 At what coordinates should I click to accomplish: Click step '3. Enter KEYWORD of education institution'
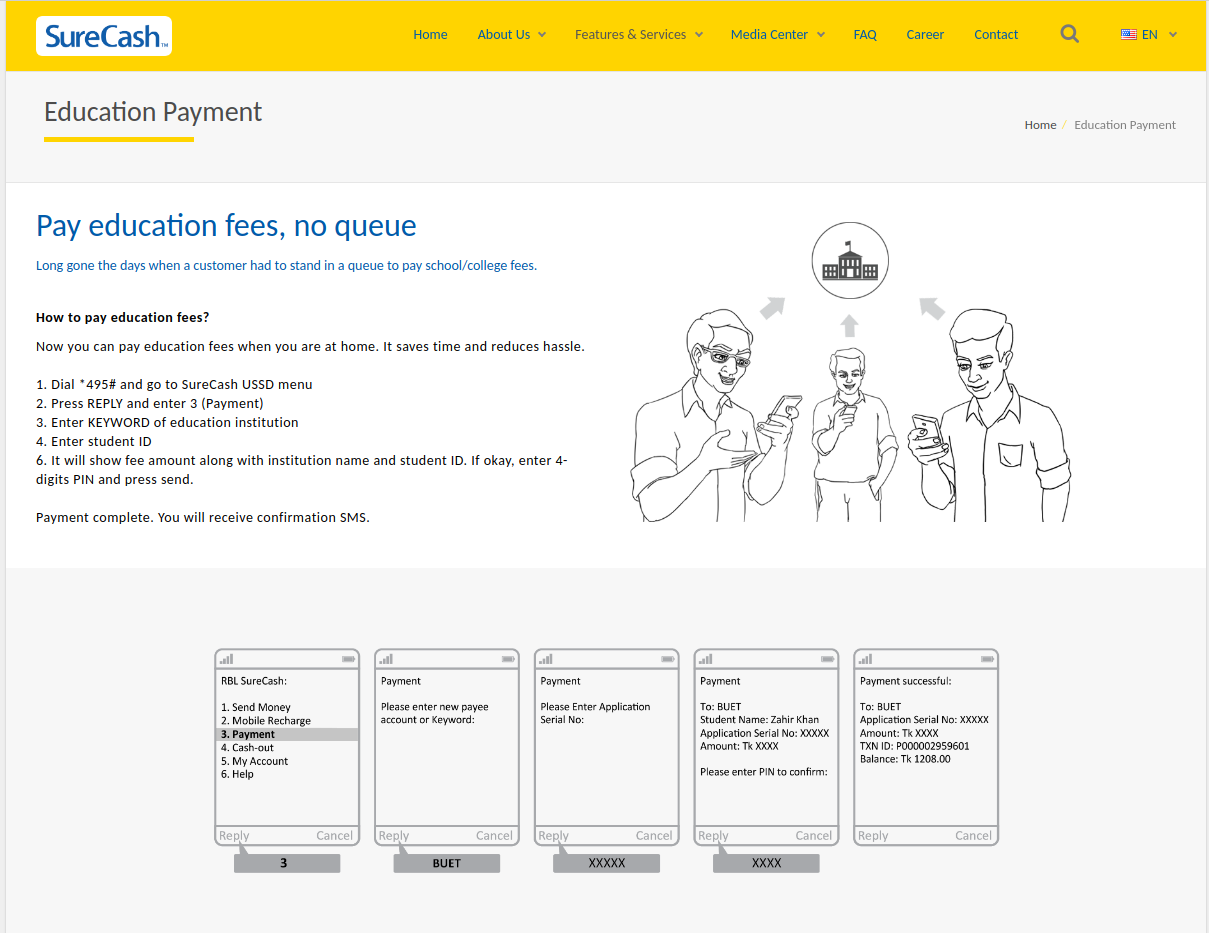tap(167, 422)
